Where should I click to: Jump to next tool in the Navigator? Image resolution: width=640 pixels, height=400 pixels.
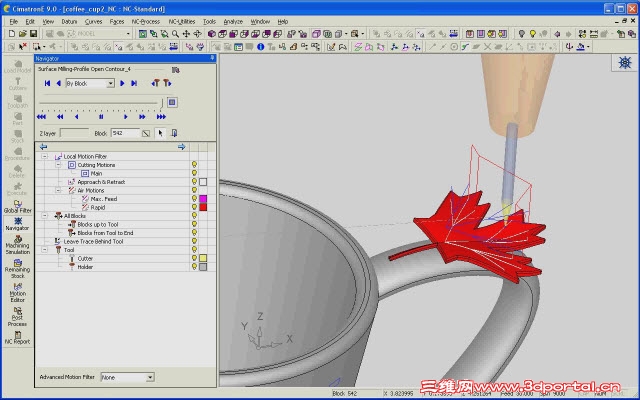click(167, 83)
